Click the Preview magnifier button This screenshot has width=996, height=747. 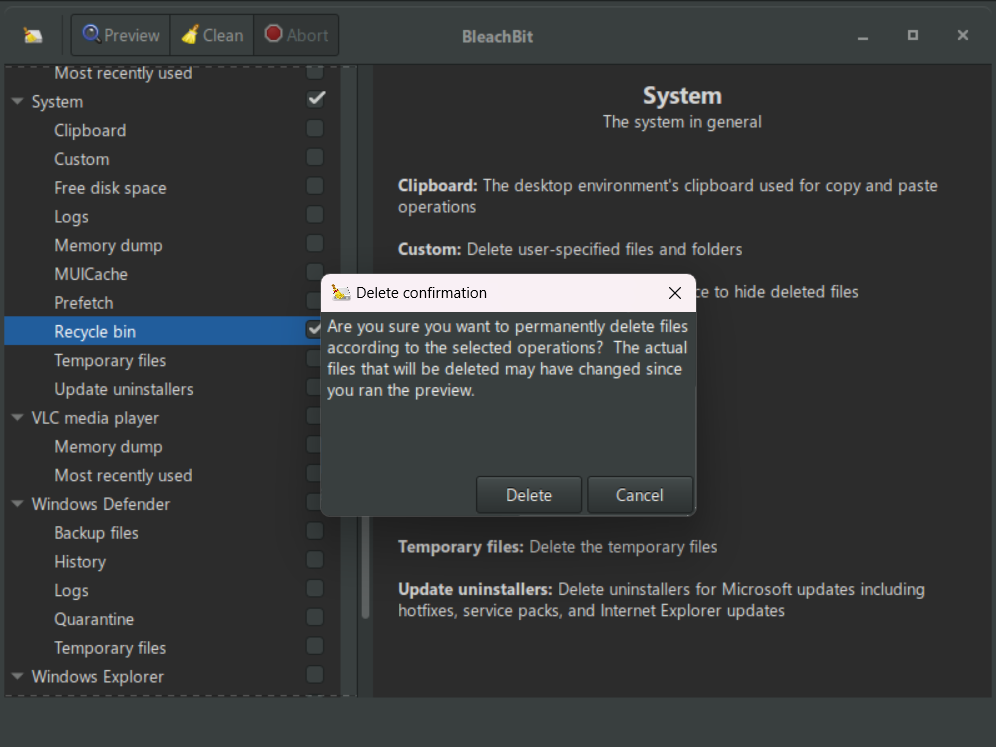tap(121, 35)
